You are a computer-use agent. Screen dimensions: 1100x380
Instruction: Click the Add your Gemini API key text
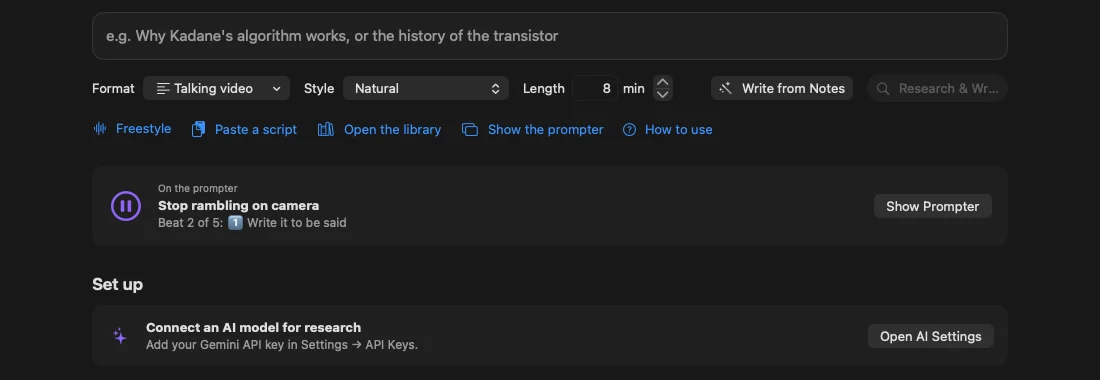(282, 345)
